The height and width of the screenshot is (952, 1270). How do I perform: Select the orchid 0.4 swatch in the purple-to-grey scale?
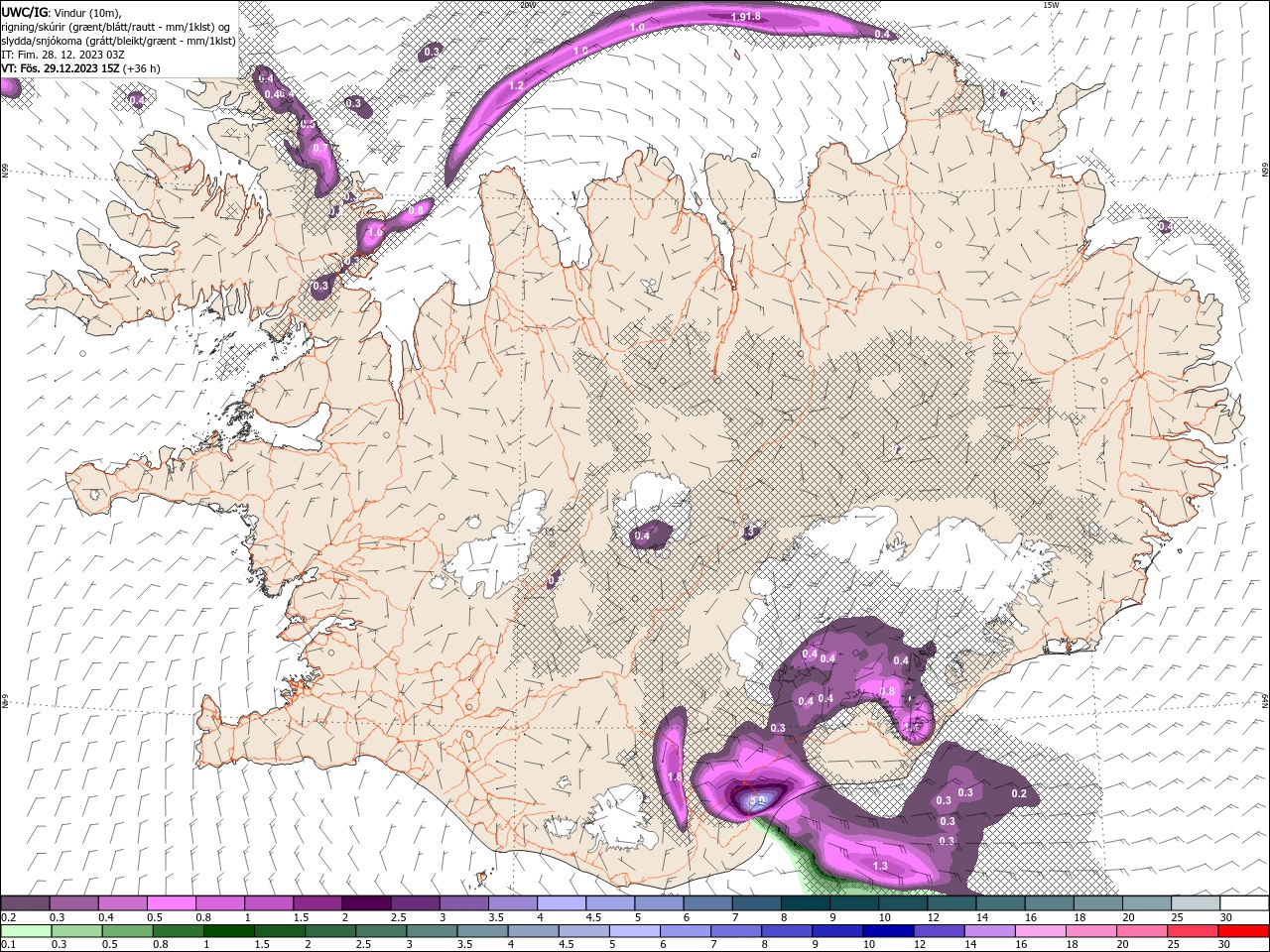pyautogui.click(x=122, y=903)
